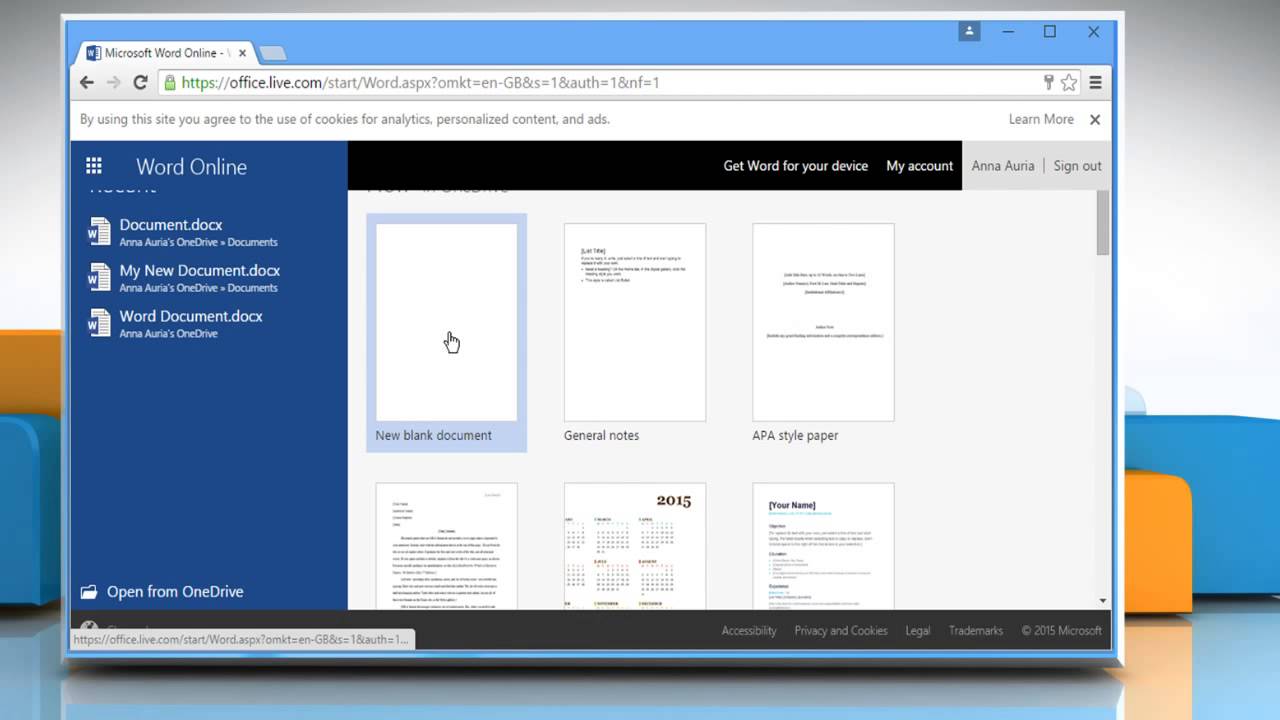Click the Word icon next to Document.docx
Image resolution: width=1280 pixels, height=720 pixels.
(99, 231)
